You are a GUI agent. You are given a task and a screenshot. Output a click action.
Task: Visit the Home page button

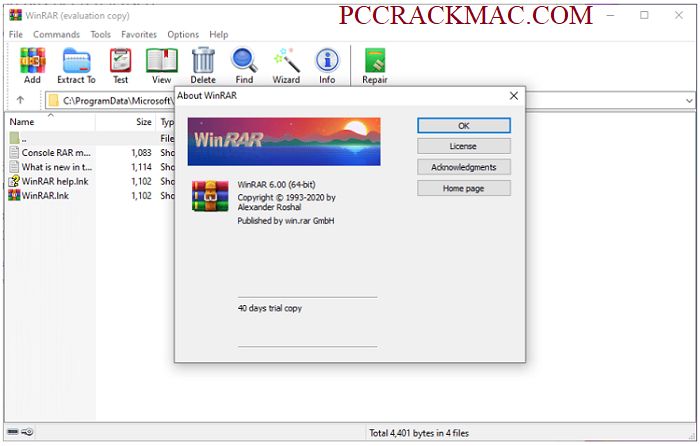464,188
